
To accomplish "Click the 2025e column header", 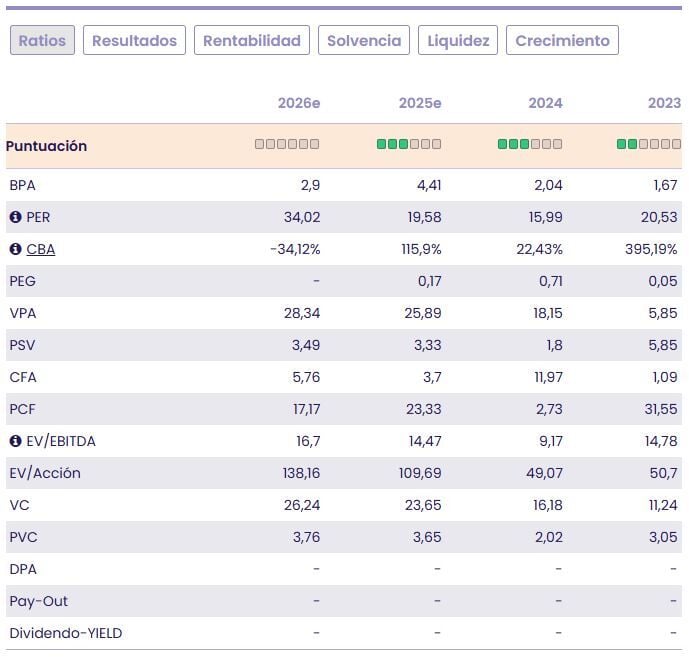I will [x=420, y=103].
